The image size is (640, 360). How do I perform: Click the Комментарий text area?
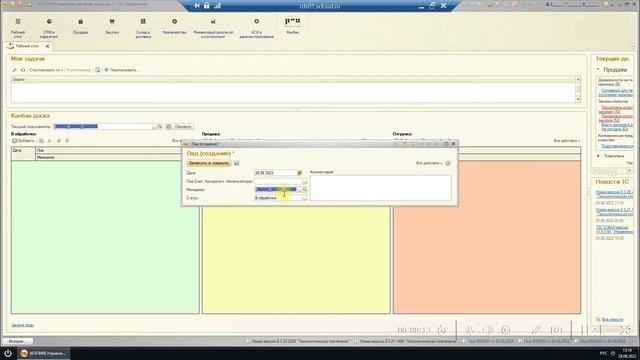click(x=380, y=188)
